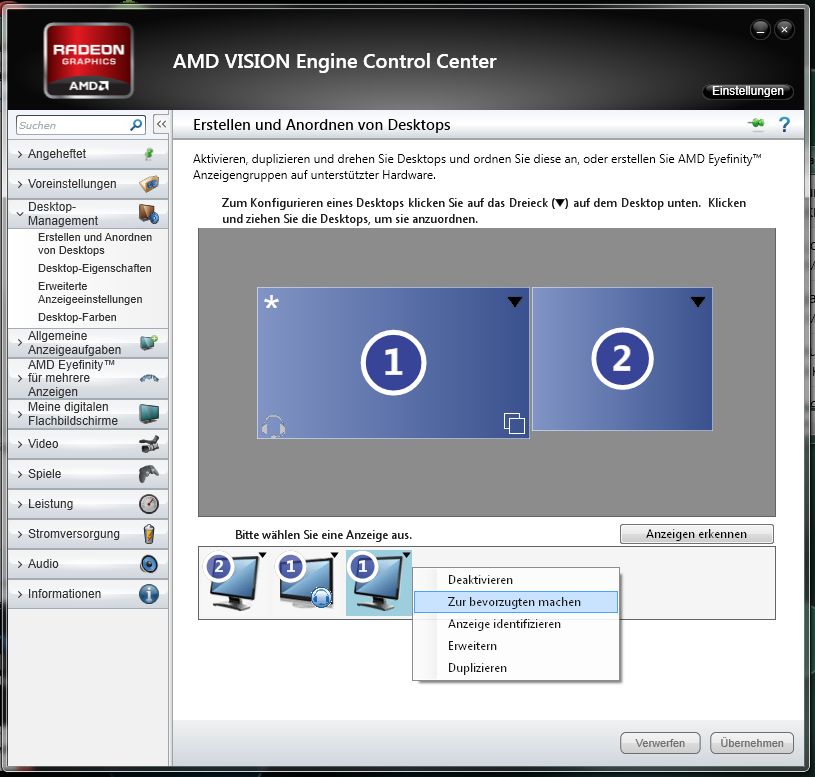Click the headphone icon on desktop 1
The image size is (815, 777).
tap(273, 426)
